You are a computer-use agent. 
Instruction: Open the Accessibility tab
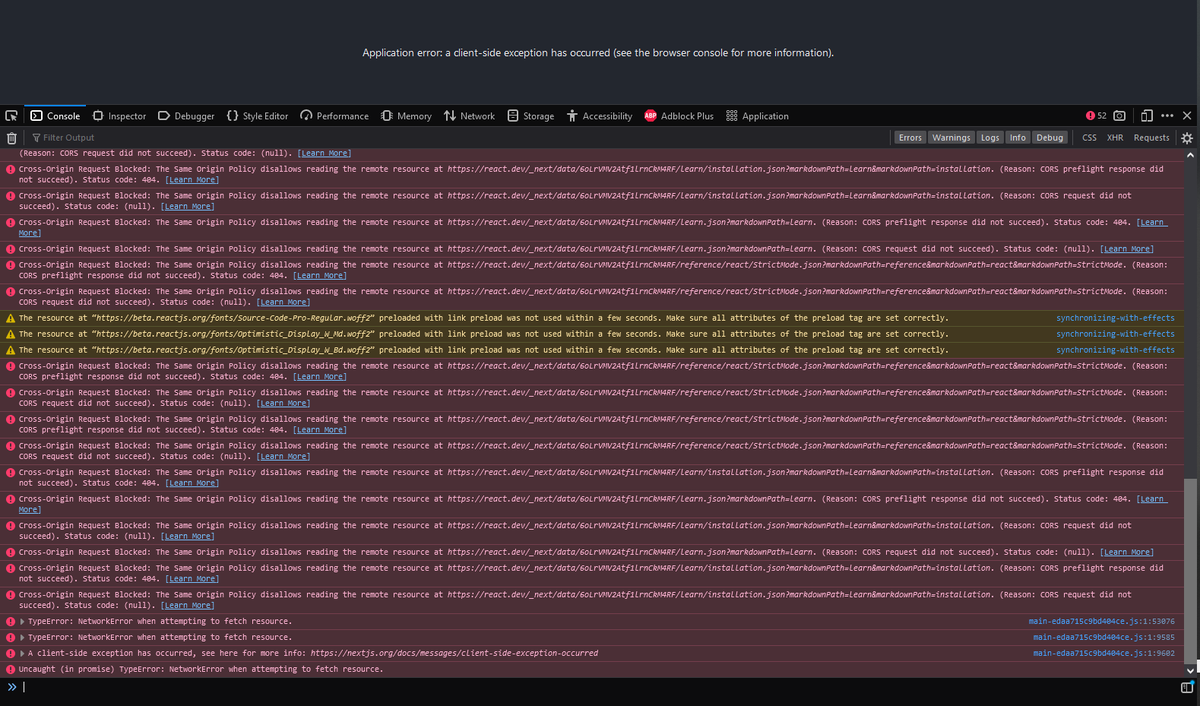point(599,116)
